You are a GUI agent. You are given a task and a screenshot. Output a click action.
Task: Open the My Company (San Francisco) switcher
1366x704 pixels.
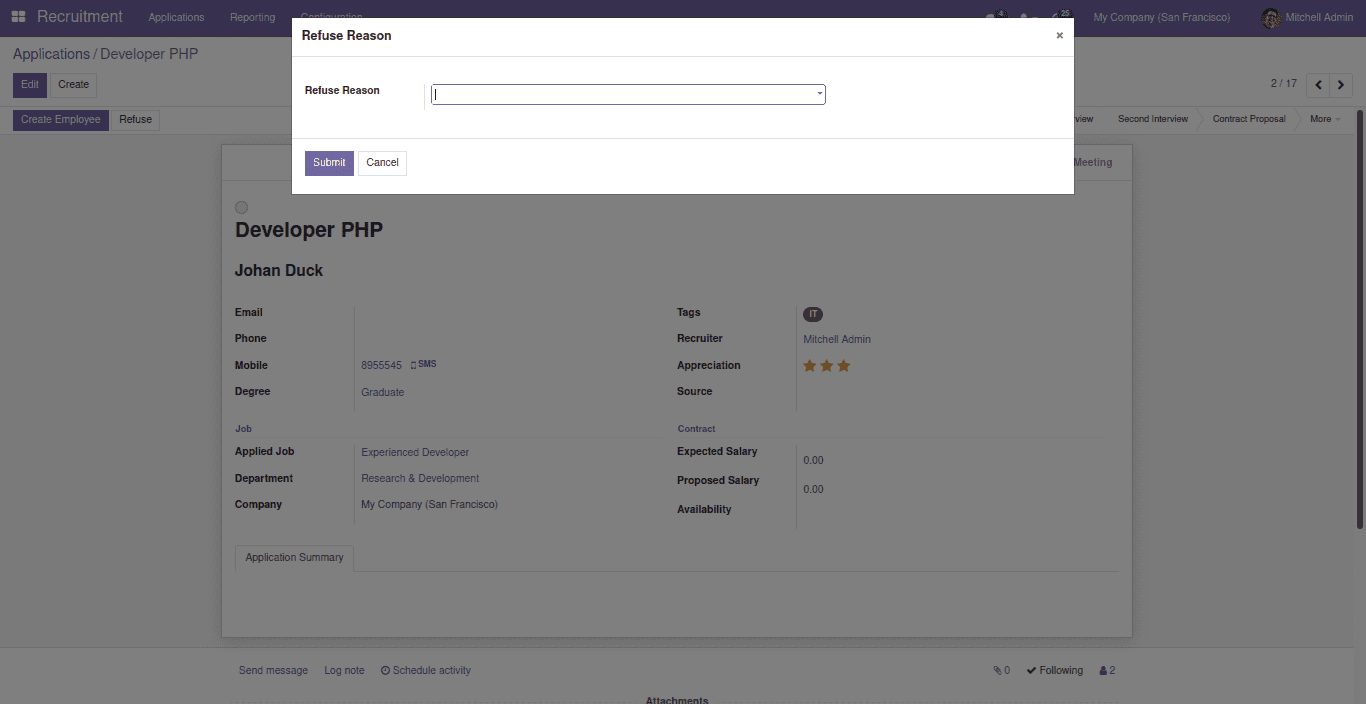click(x=1161, y=18)
